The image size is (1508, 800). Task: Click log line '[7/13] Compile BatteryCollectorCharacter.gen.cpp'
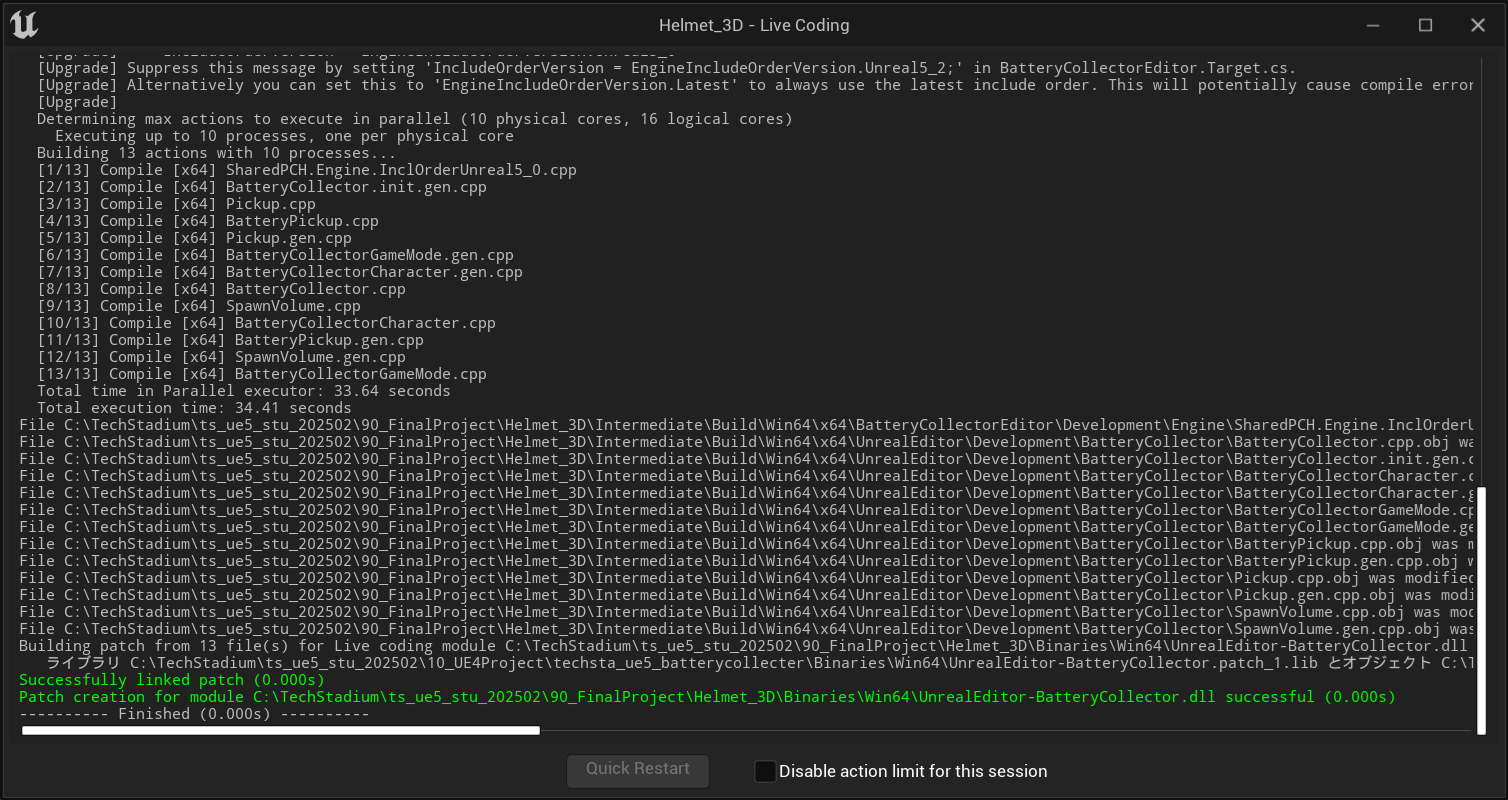pyautogui.click(x=280, y=272)
